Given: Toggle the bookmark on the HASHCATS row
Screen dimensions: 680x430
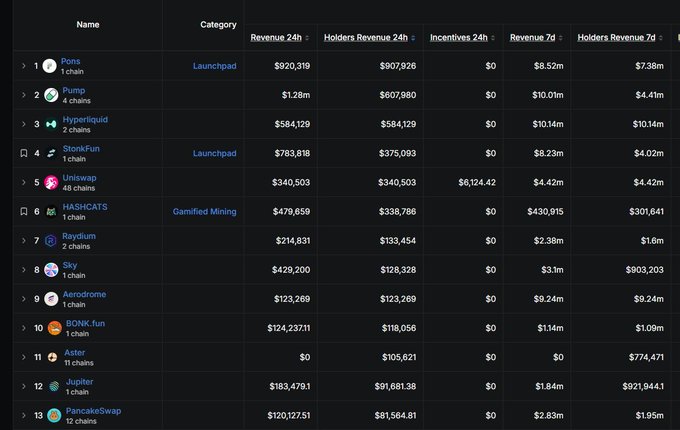Looking at the screenshot, I should point(24,211).
